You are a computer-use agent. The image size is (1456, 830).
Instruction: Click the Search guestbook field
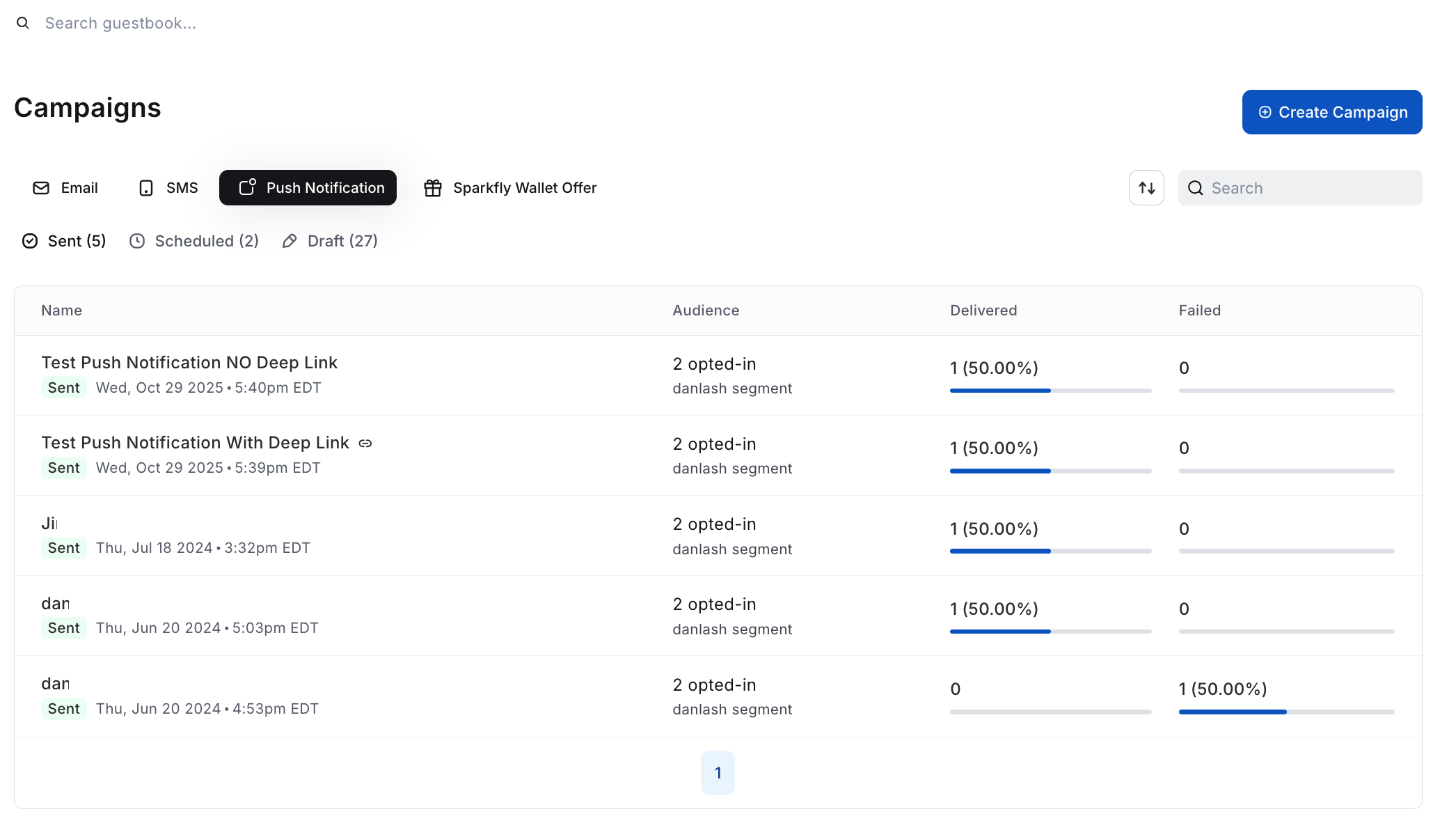(120, 23)
